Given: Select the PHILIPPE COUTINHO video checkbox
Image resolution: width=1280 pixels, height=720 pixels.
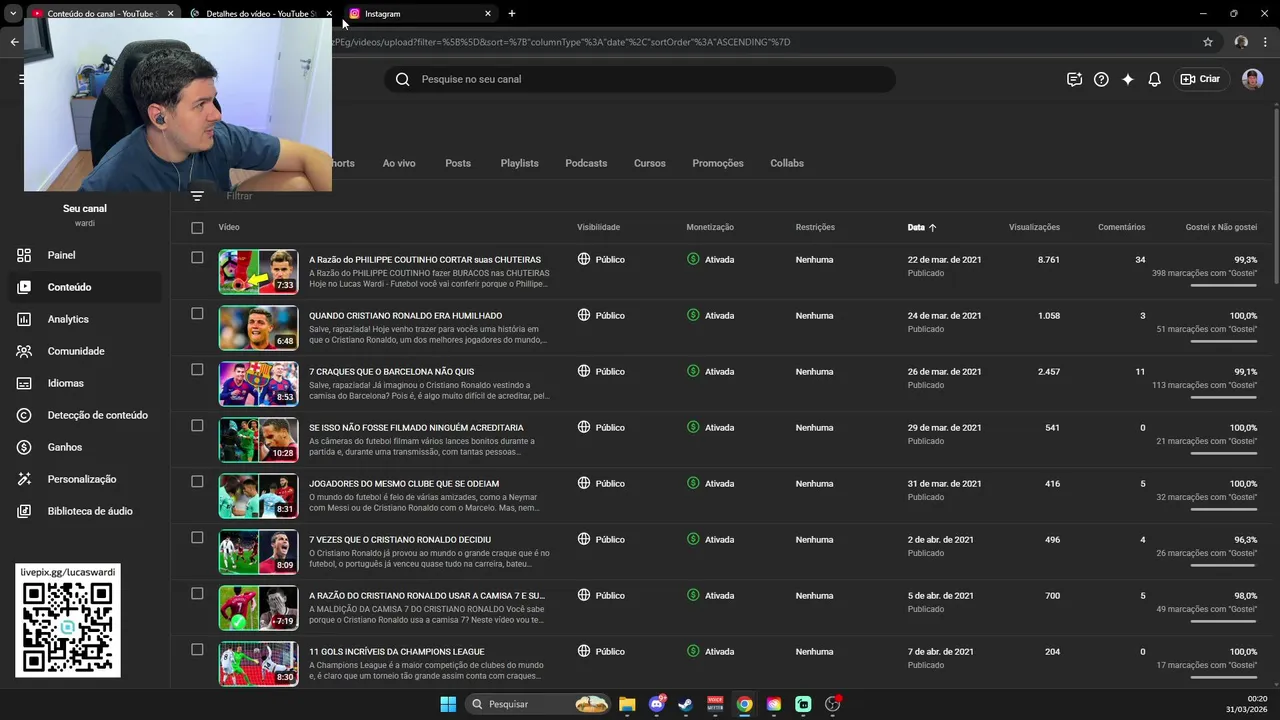Looking at the screenshot, I should (197, 258).
